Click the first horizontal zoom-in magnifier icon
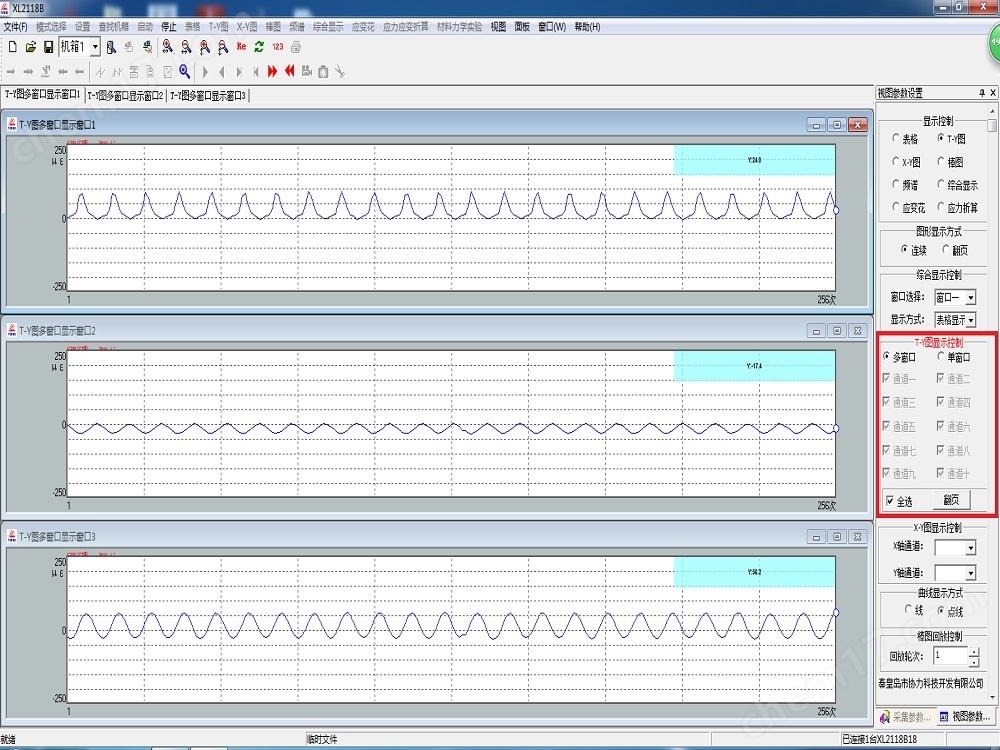The height and width of the screenshot is (750, 1000). click(168, 47)
